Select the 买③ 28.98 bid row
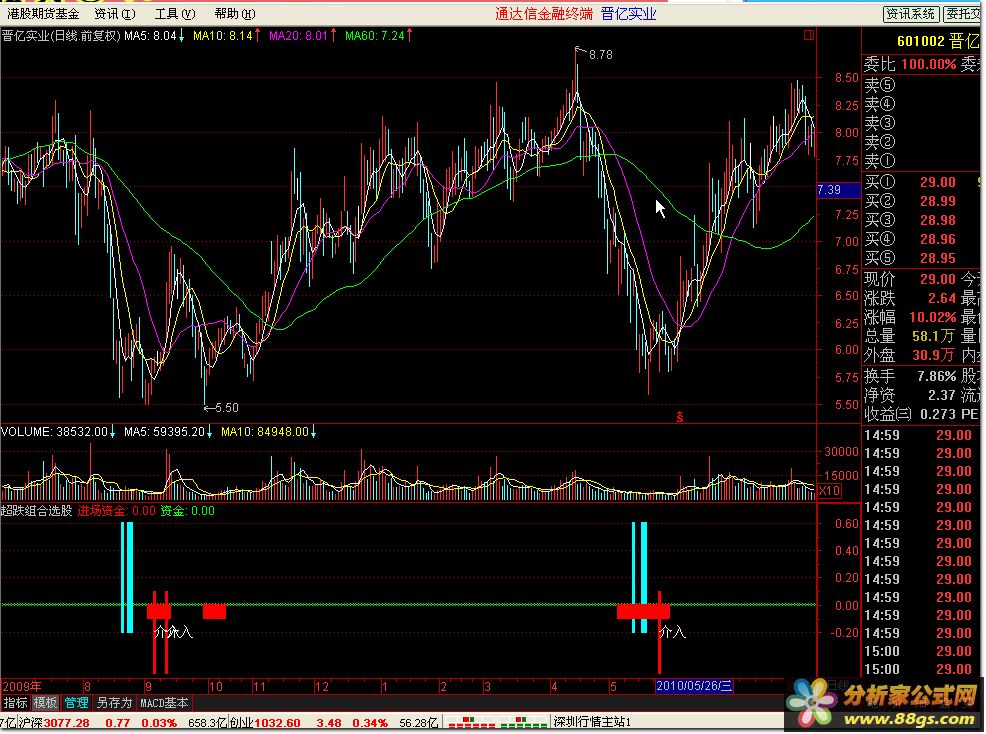986x734 pixels. (922, 220)
